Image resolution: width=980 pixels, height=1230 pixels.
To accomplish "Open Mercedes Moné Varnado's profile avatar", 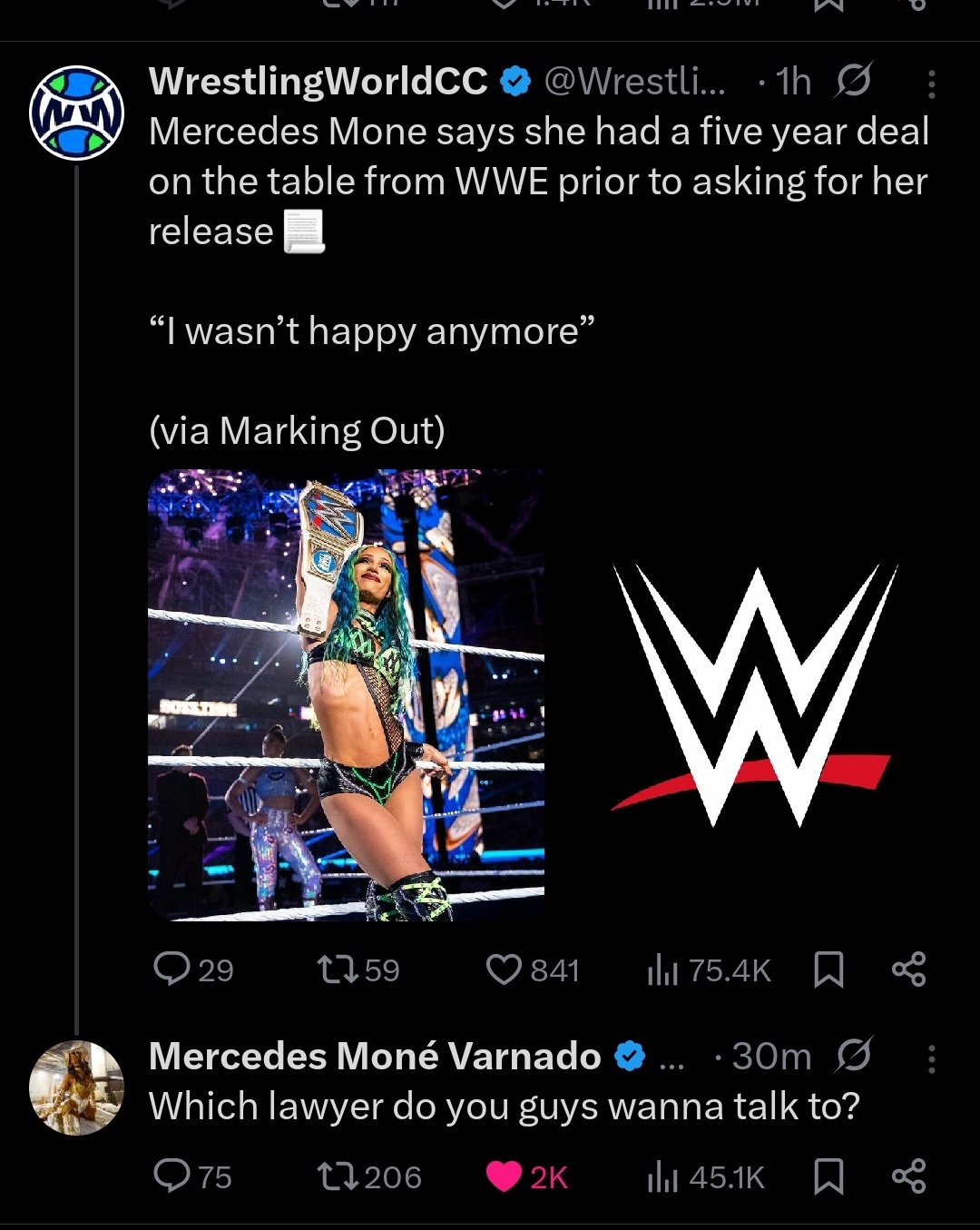I will (x=76, y=1087).
